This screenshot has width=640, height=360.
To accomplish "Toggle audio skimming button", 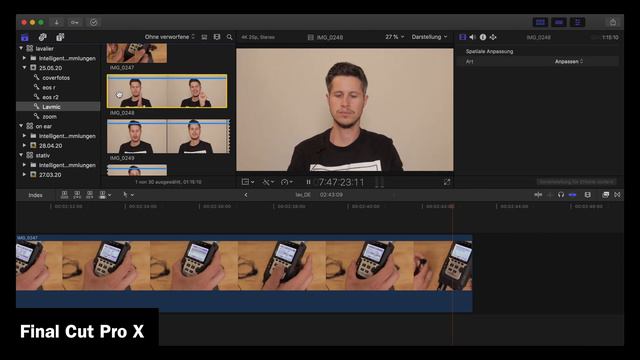I will pyautogui.click(x=550, y=195).
